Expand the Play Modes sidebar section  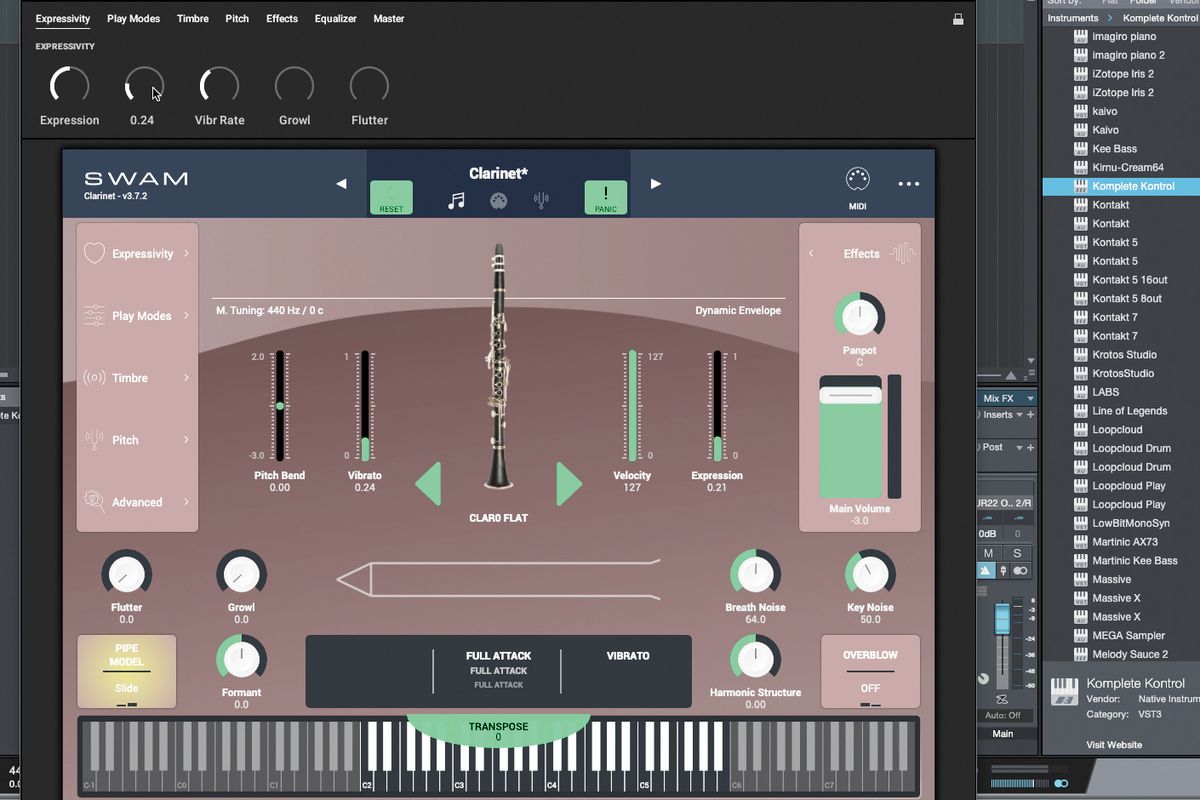137,315
